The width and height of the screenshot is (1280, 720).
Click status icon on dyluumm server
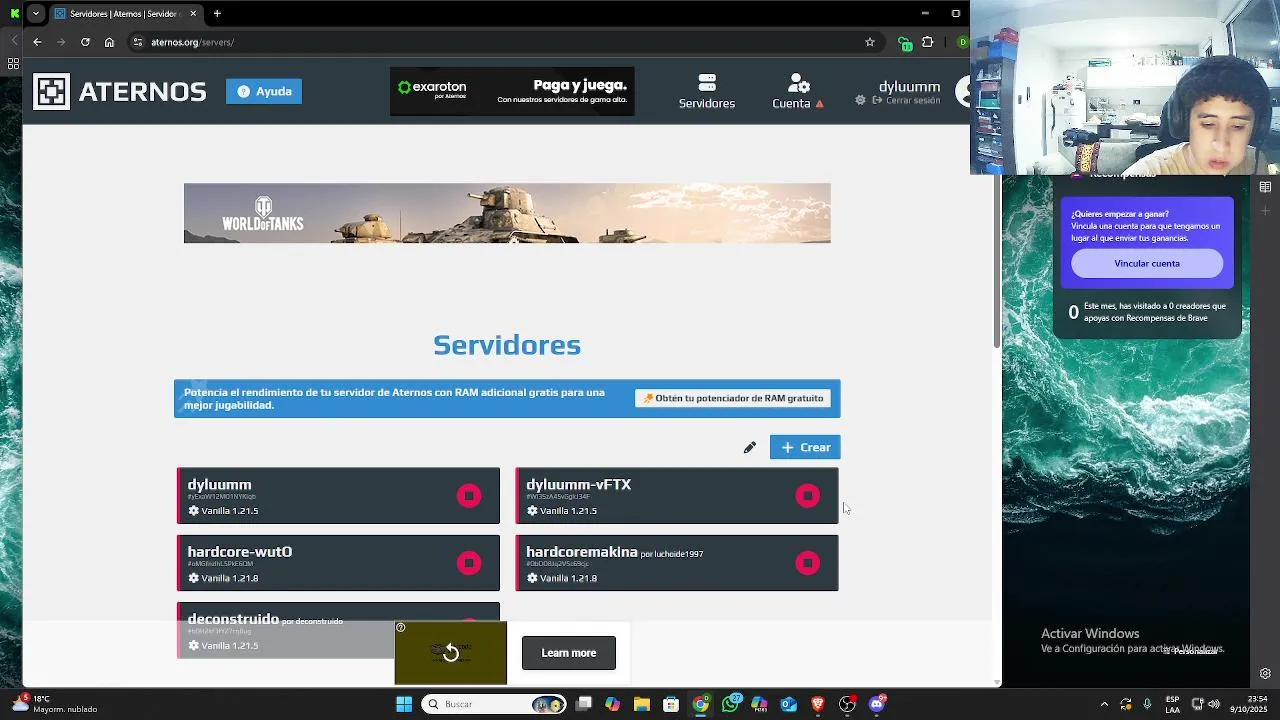[469, 496]
